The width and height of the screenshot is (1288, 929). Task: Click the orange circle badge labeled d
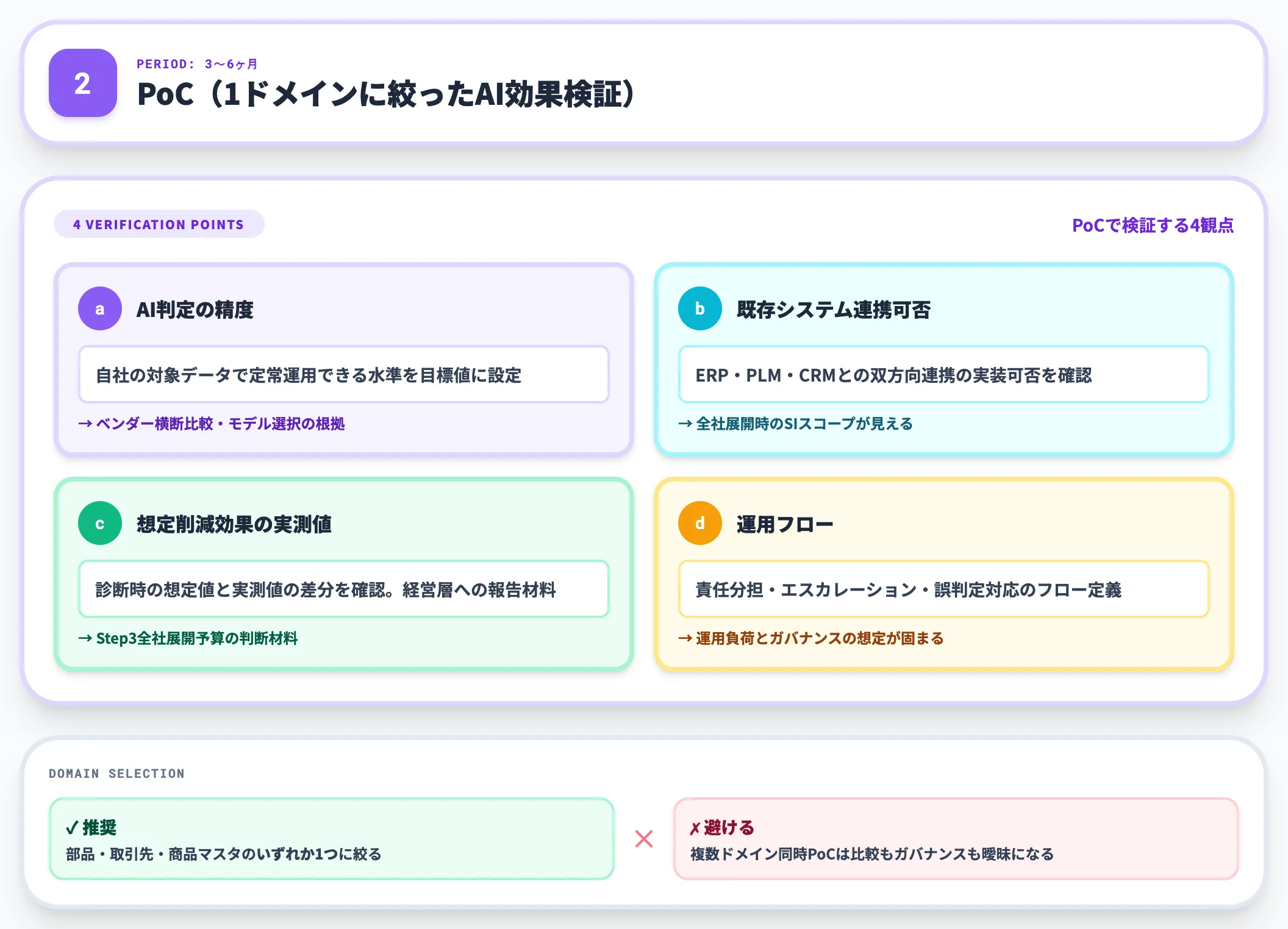[x=700, y=523]
